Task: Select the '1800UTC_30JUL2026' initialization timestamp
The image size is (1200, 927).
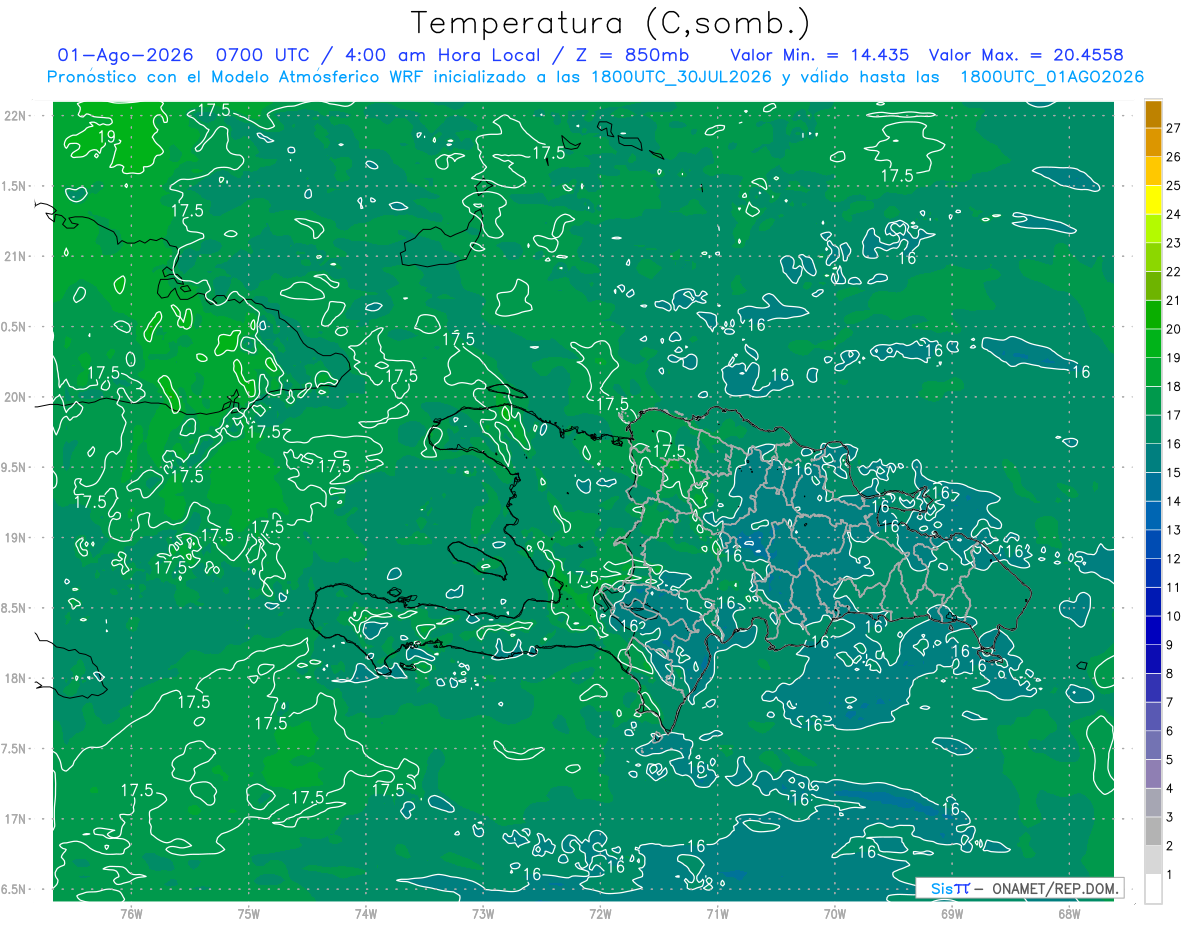Action: (x=682, y=77)
